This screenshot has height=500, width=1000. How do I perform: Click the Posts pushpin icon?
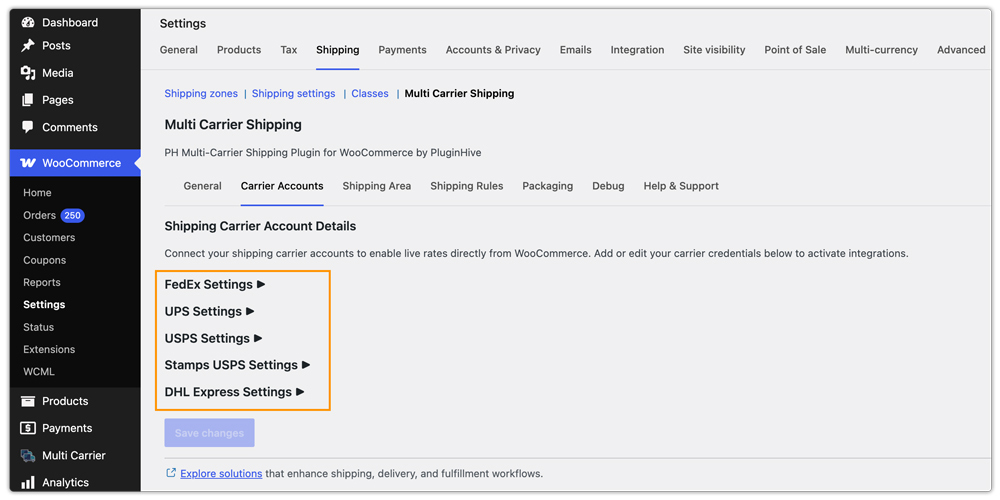[x=27, y=45]
